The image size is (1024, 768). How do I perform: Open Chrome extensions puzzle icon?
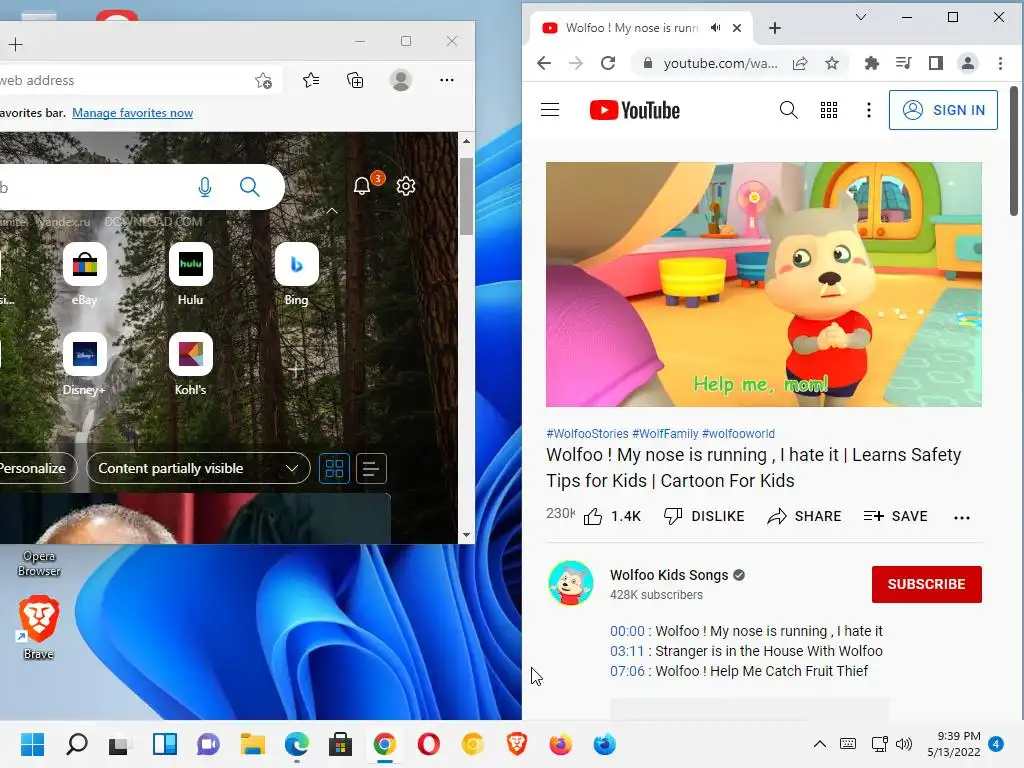tap(871, 63)
